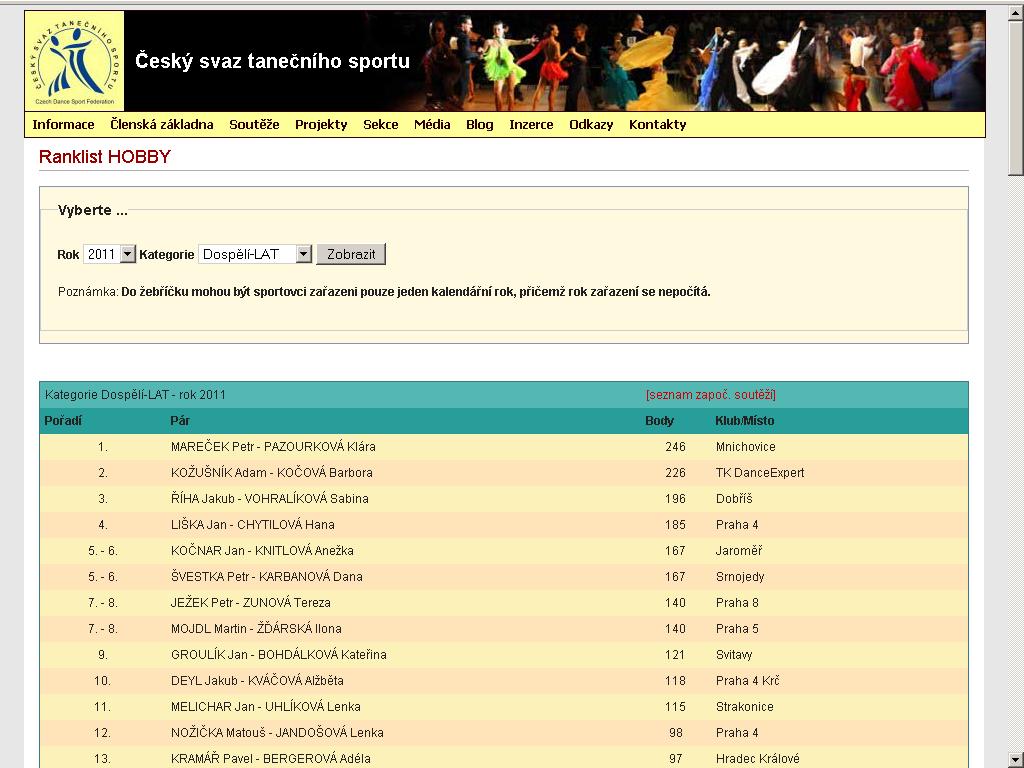Select KOŽUŠNÍK Adam - KOČOVÁ Barbora row
The image size is (1024, 768).
pos(504,473)
